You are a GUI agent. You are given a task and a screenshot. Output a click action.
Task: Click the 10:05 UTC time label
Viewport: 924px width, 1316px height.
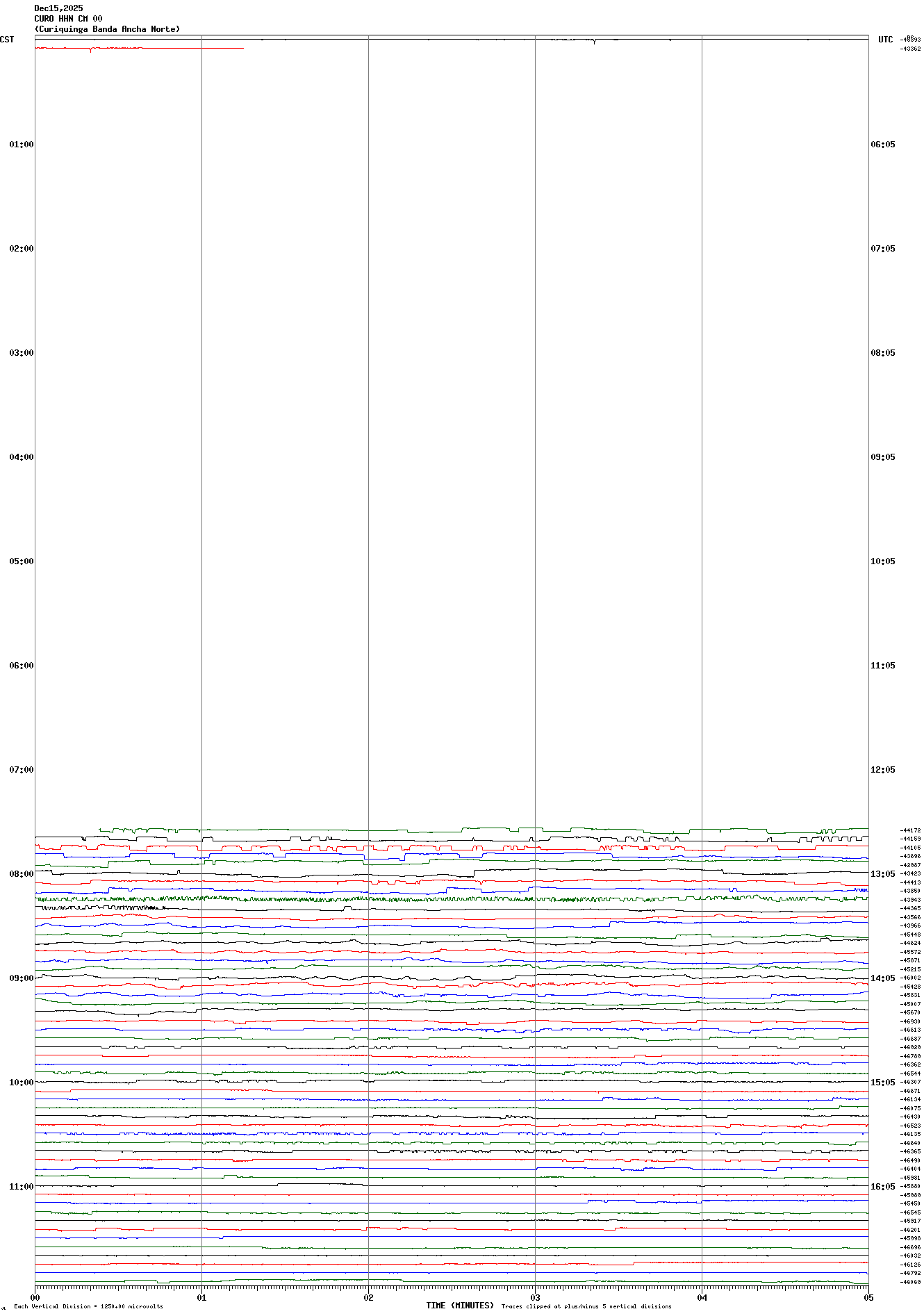pos(882,561)
